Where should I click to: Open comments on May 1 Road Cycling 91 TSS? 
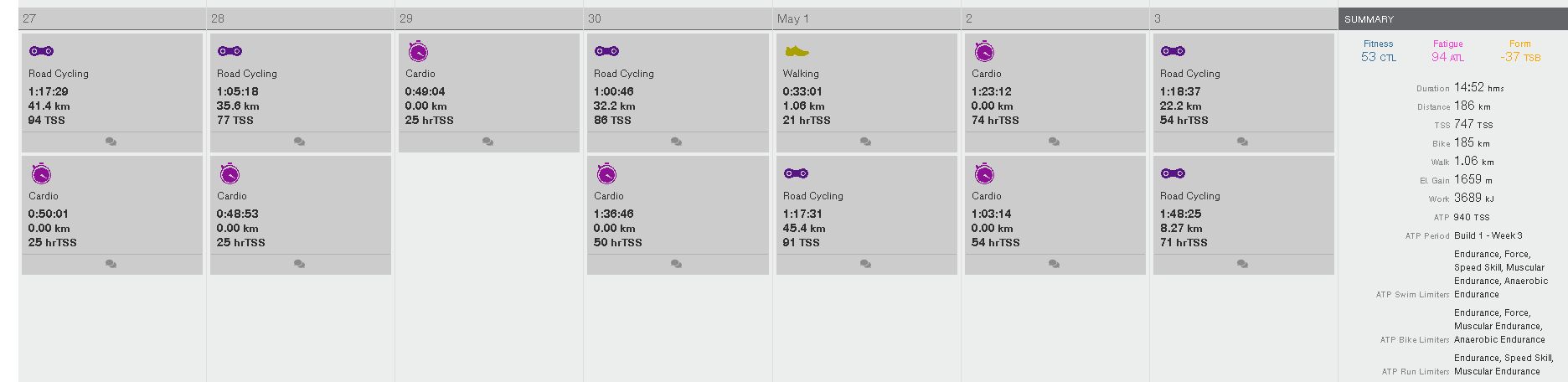click(865, 264)
